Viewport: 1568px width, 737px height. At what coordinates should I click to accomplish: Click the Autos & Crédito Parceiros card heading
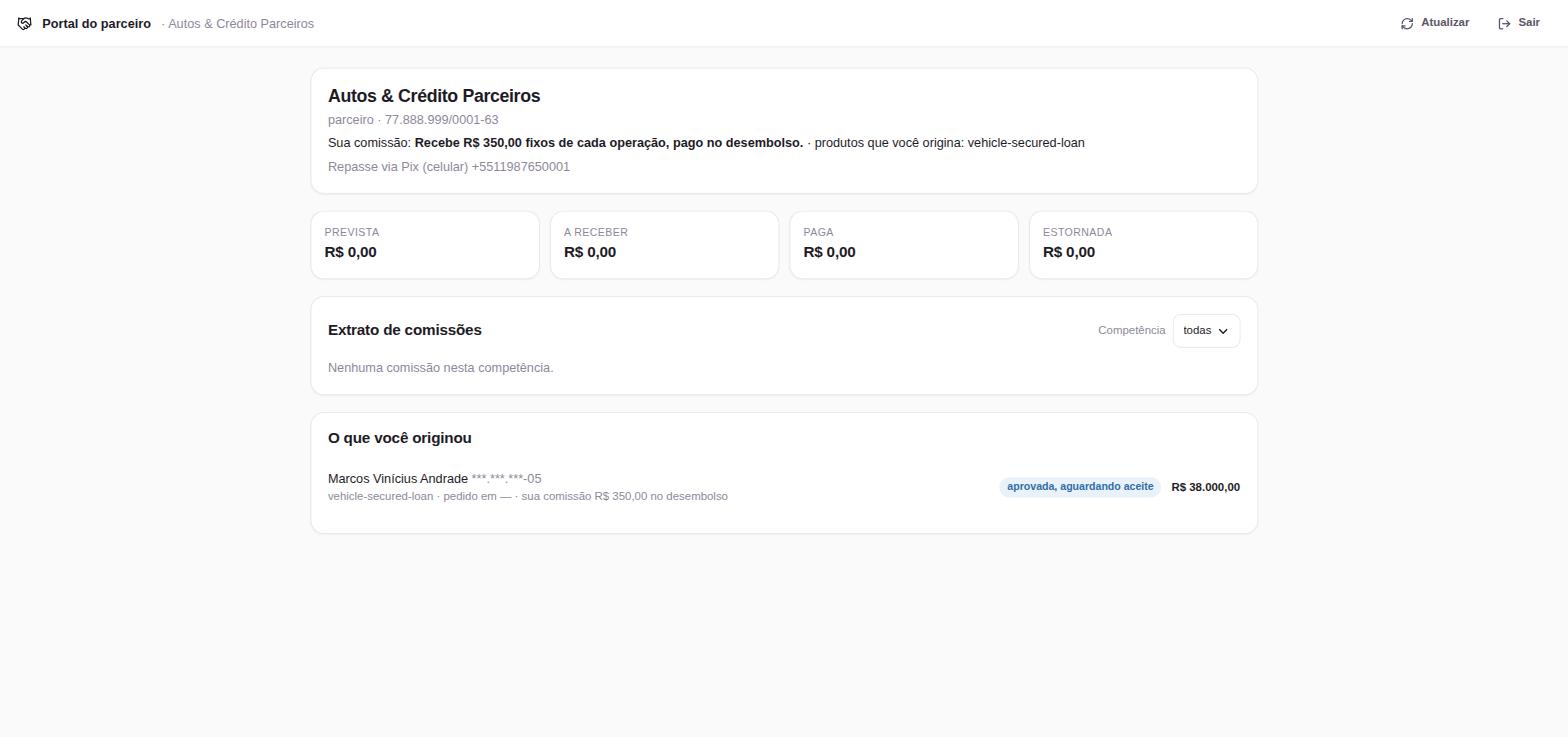pyautogui.click(x=434, y=96)
